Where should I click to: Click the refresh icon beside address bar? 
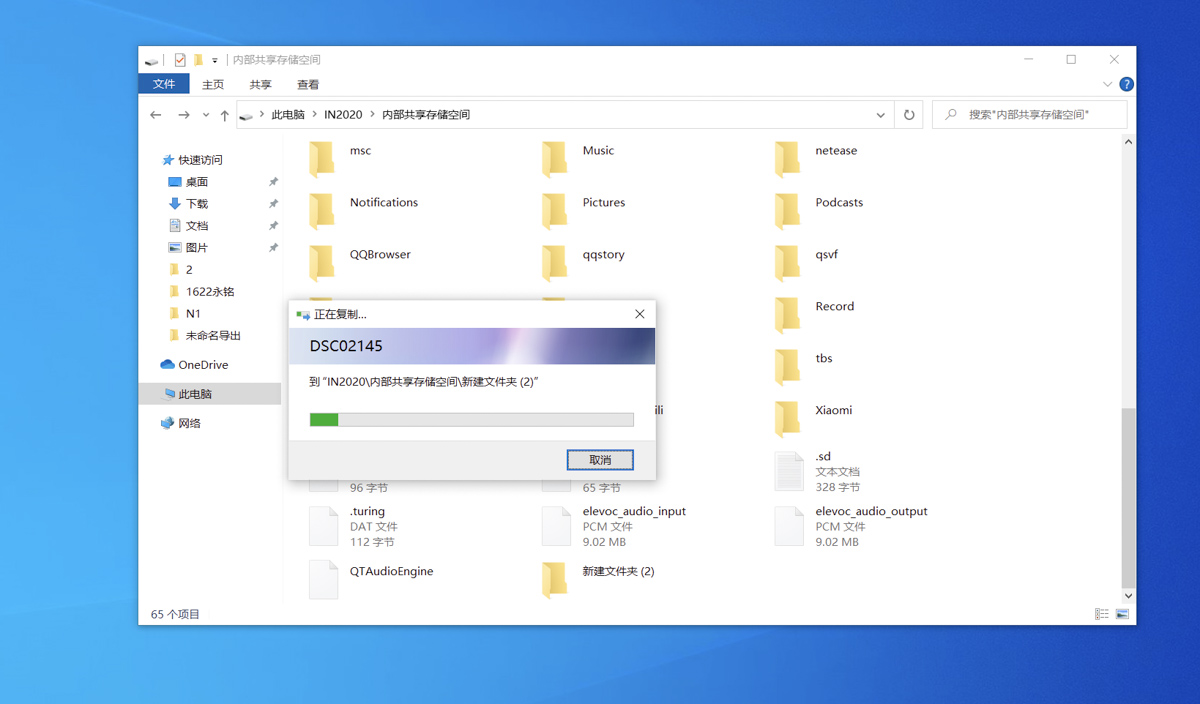click(908, 115)
